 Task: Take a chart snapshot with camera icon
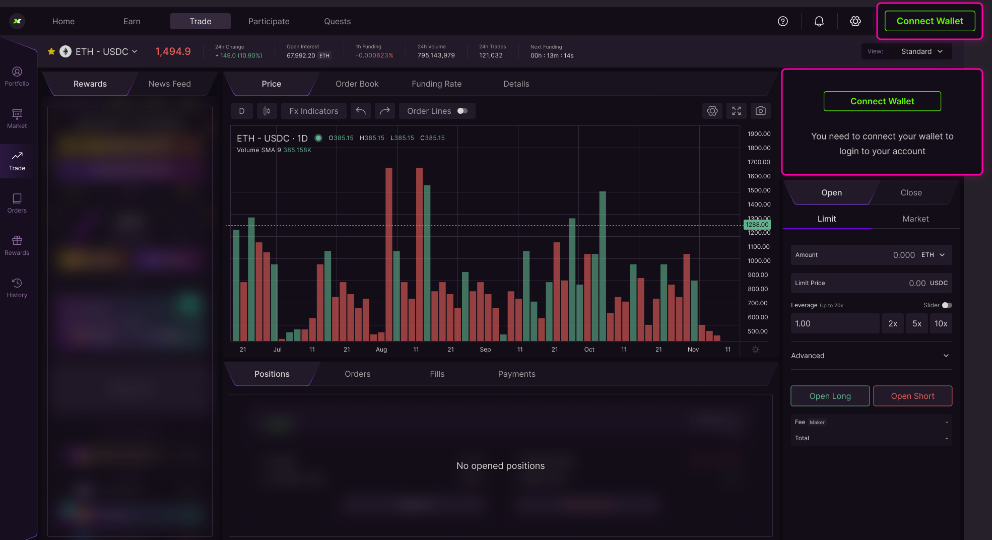pos(760,111)
